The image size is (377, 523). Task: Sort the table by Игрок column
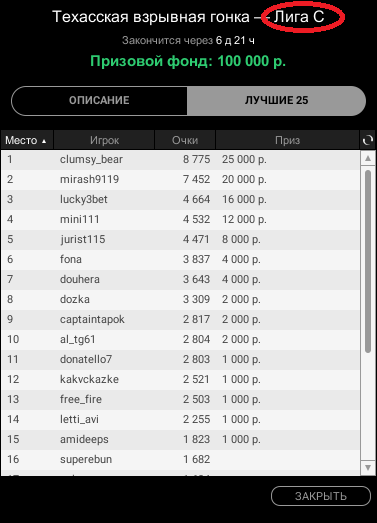[104, 140]
